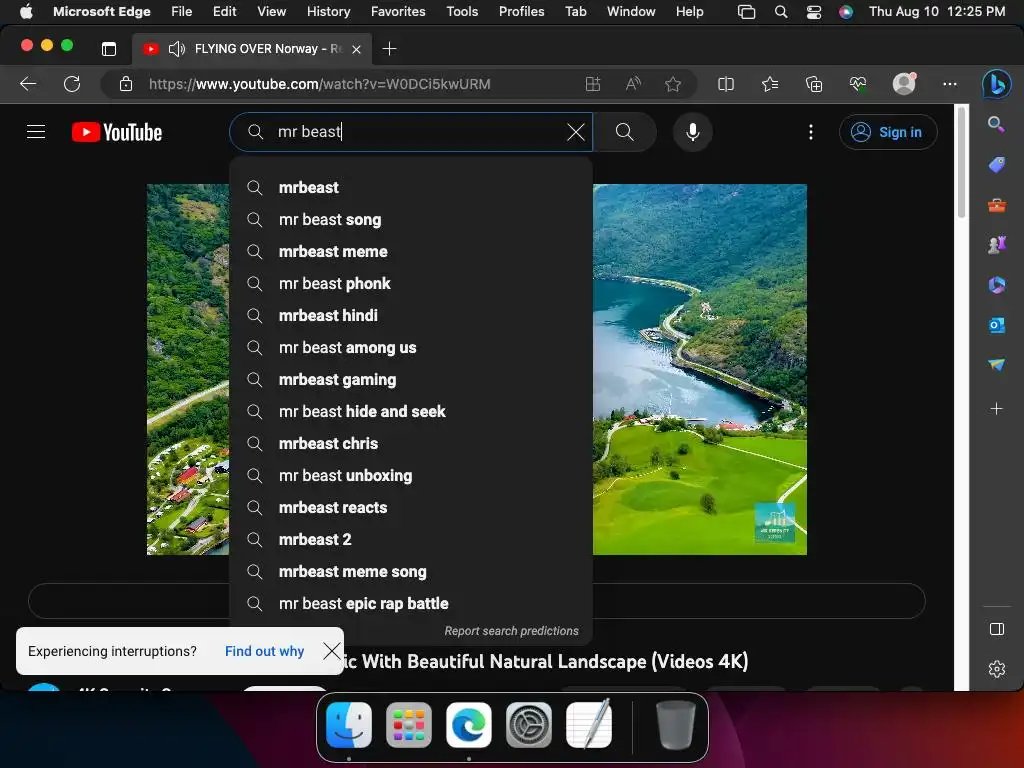Screen dimensions: 1024x768
Task: Open Browser essentials heart icon
Action: (x=857, y=84)
